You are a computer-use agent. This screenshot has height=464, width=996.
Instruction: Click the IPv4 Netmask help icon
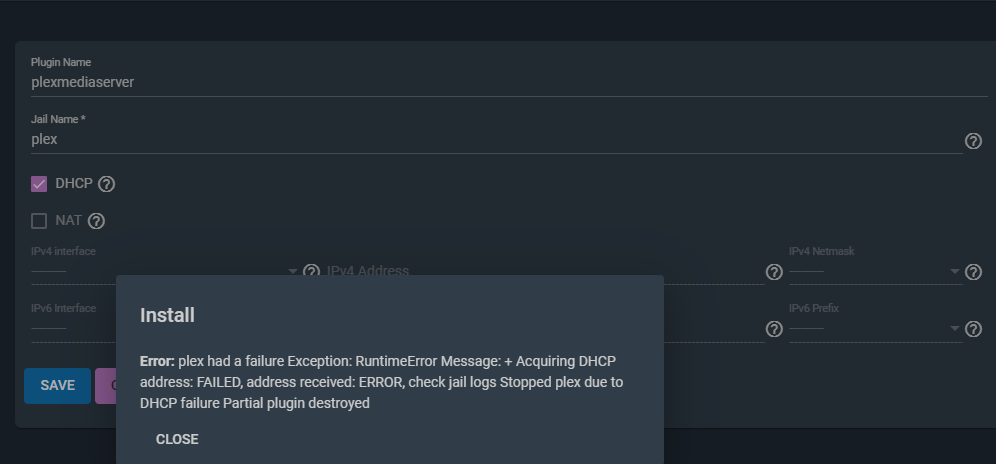coord(973,272)
